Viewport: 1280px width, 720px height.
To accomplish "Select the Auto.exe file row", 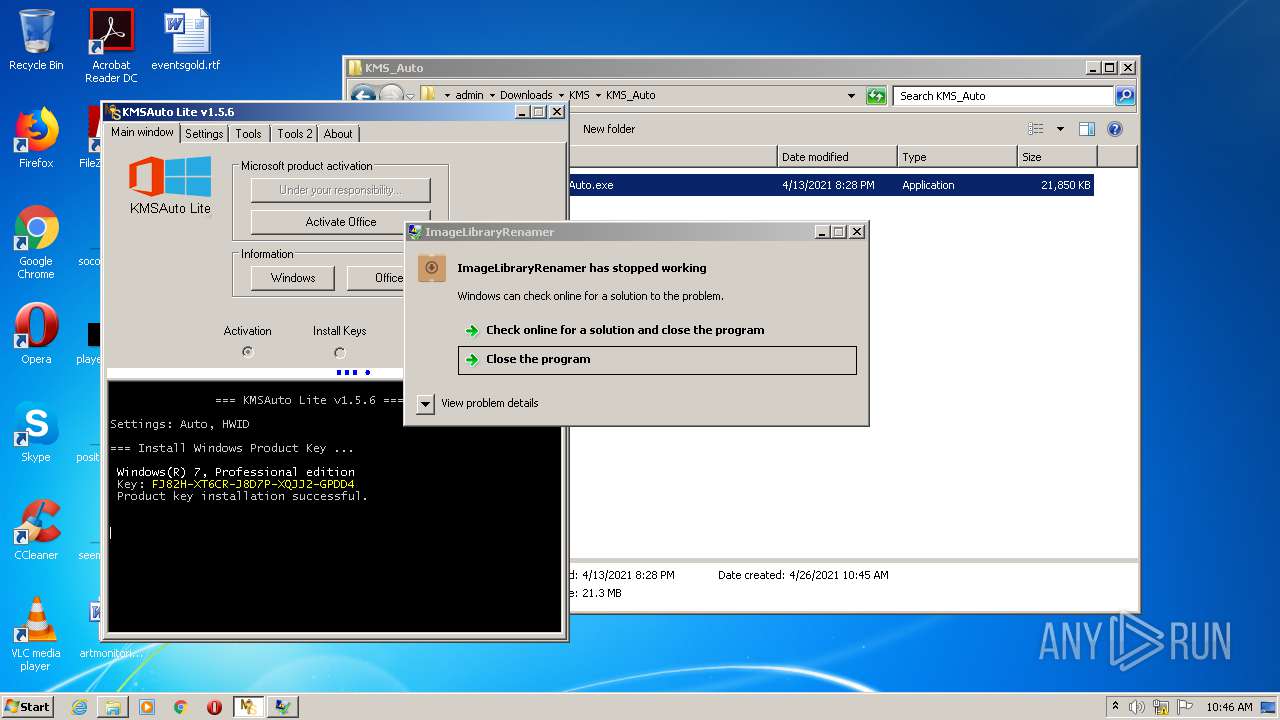I will pos(831,185).
